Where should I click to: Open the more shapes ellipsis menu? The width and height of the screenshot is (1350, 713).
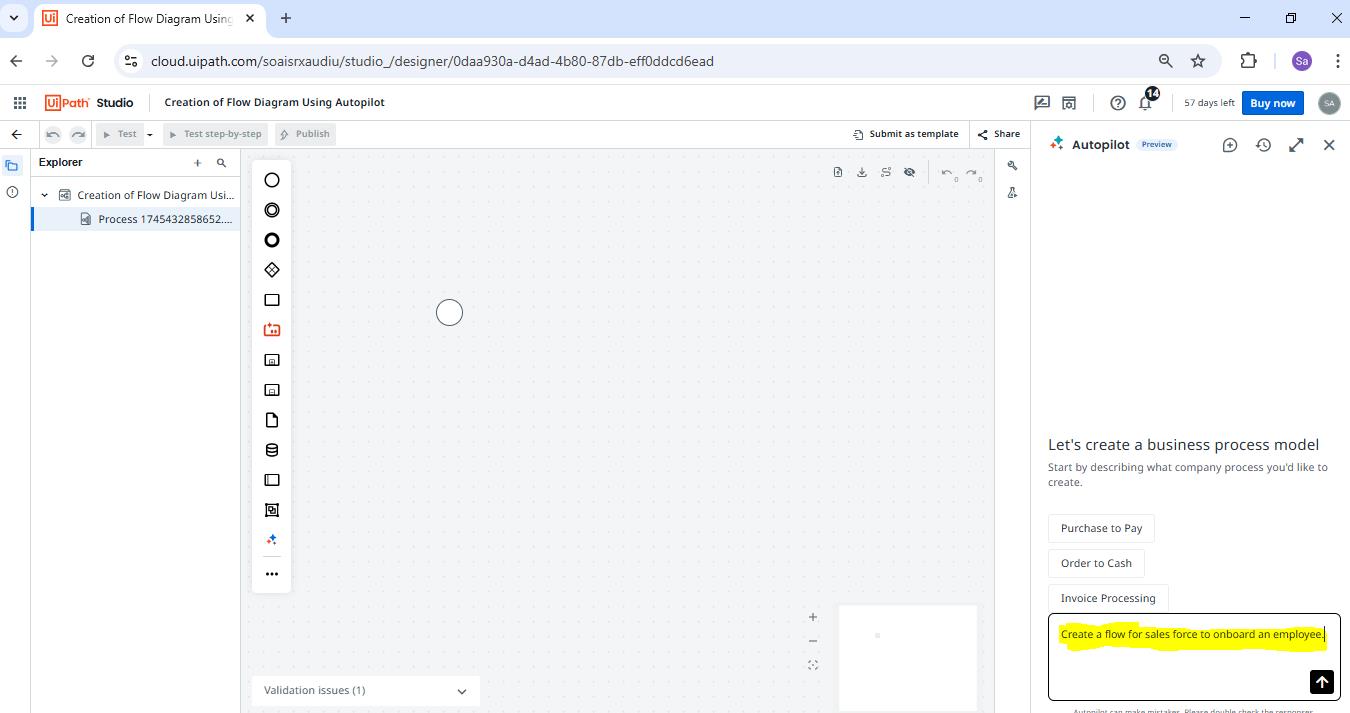[x=271, y=573]
